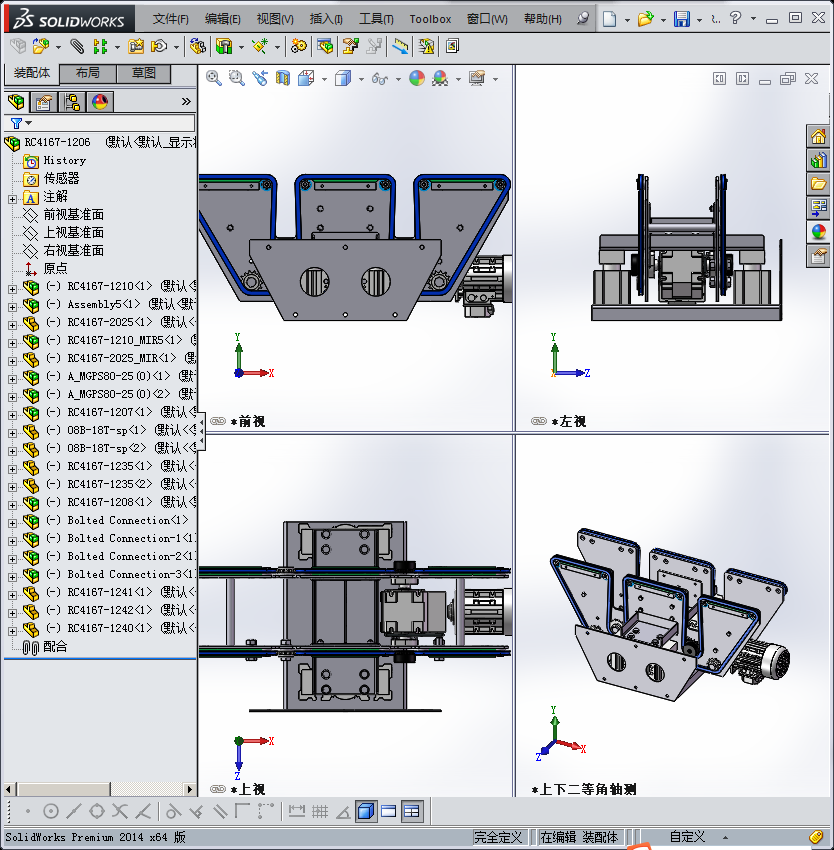
Task: Toggle the view link icon beside 左视
Action: [x=539, y=421]
